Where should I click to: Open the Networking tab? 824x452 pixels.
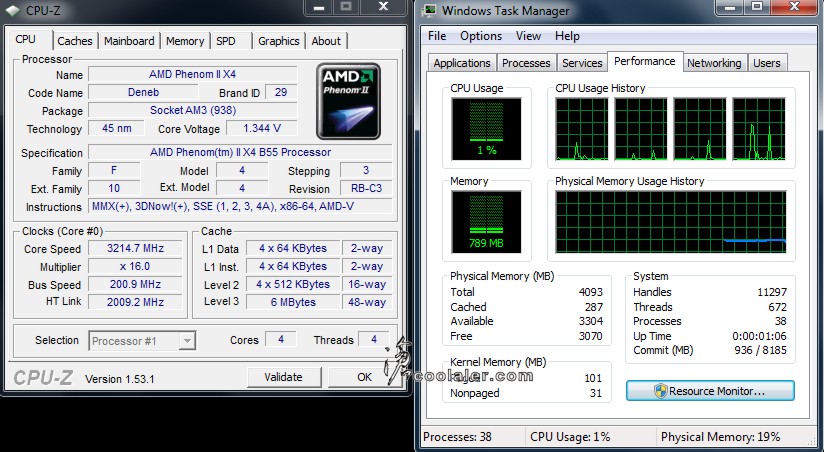click(714, 63)
